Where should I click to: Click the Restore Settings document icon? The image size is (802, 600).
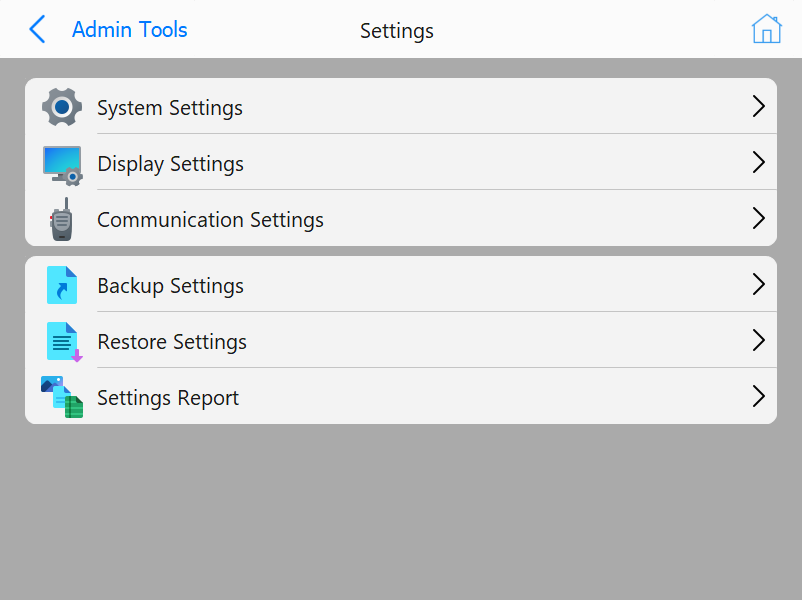point(64,342)
